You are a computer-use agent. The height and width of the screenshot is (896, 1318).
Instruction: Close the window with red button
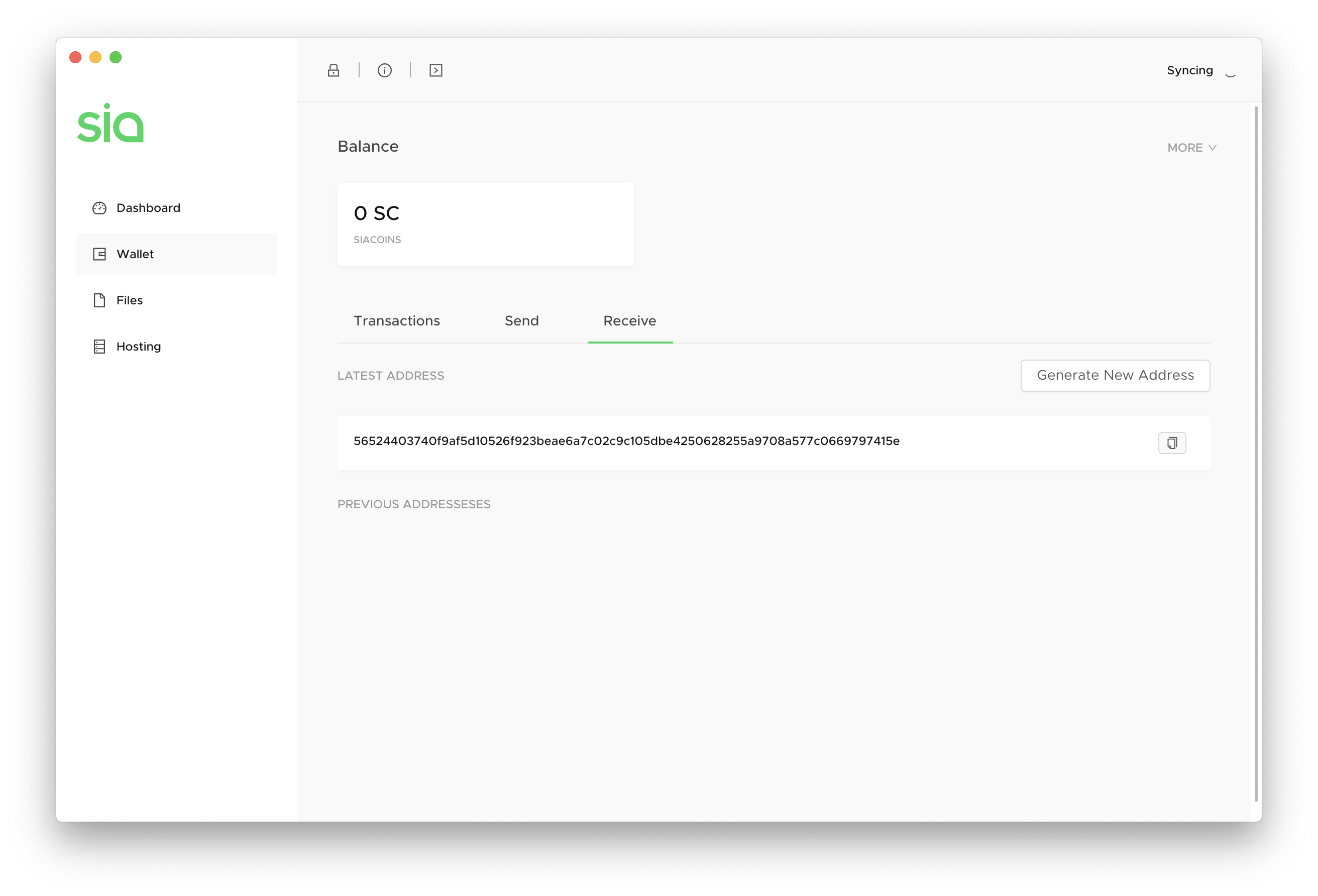(75, 57)
